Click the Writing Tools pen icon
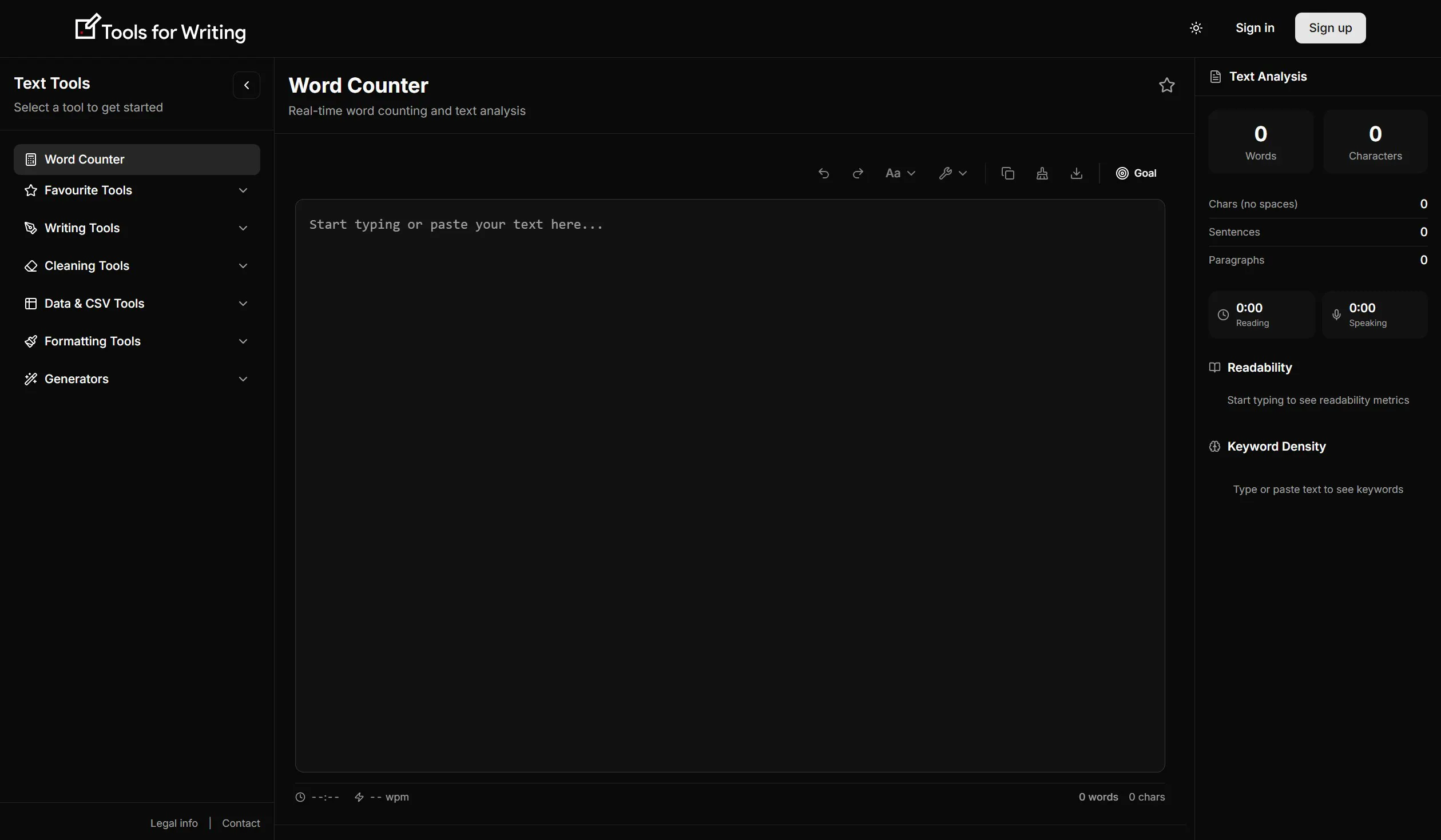 coord(31,228)
